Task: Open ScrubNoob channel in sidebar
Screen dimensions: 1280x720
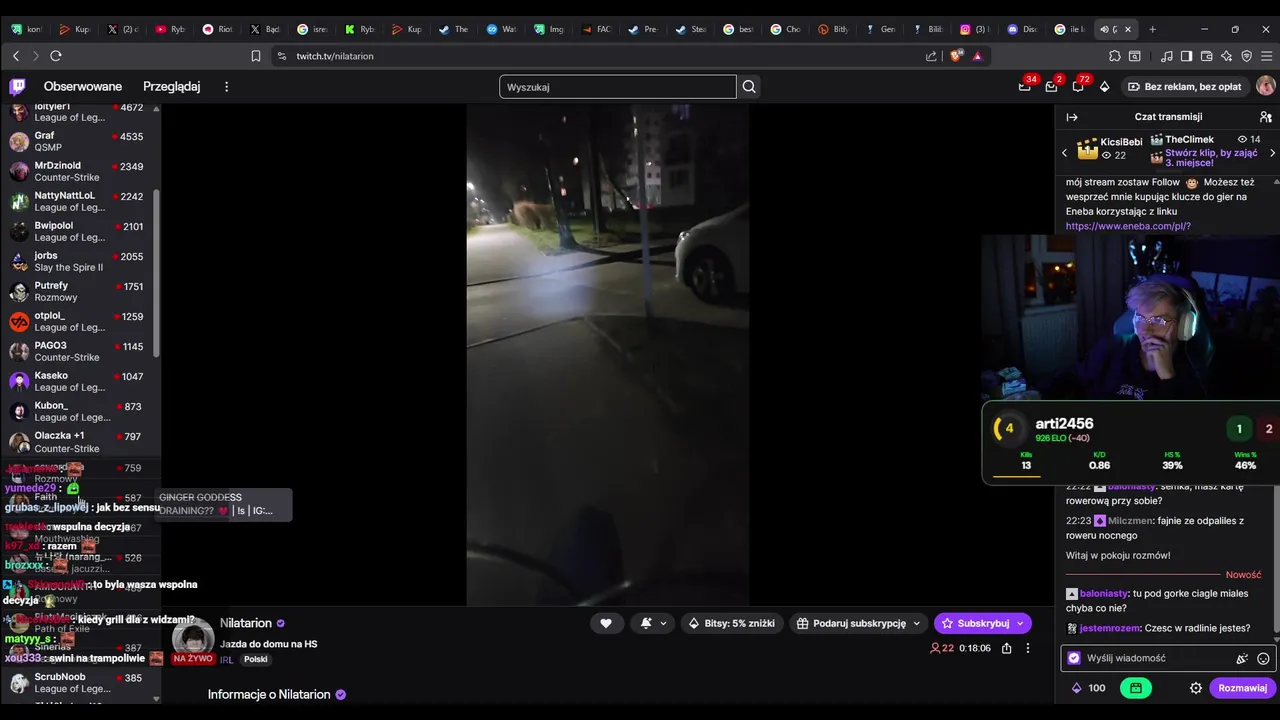Action: coord(80,683)
